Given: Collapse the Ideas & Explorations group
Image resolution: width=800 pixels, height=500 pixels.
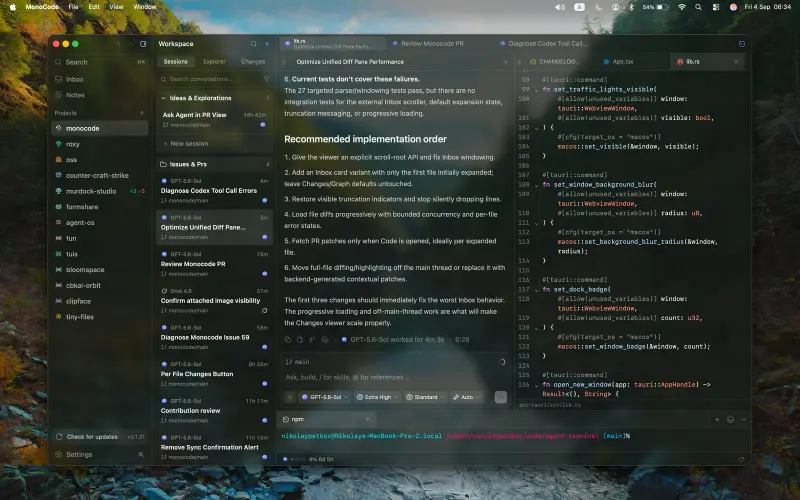Looking at the screenshot, I should pyautogui.click(x=163, y=98).
